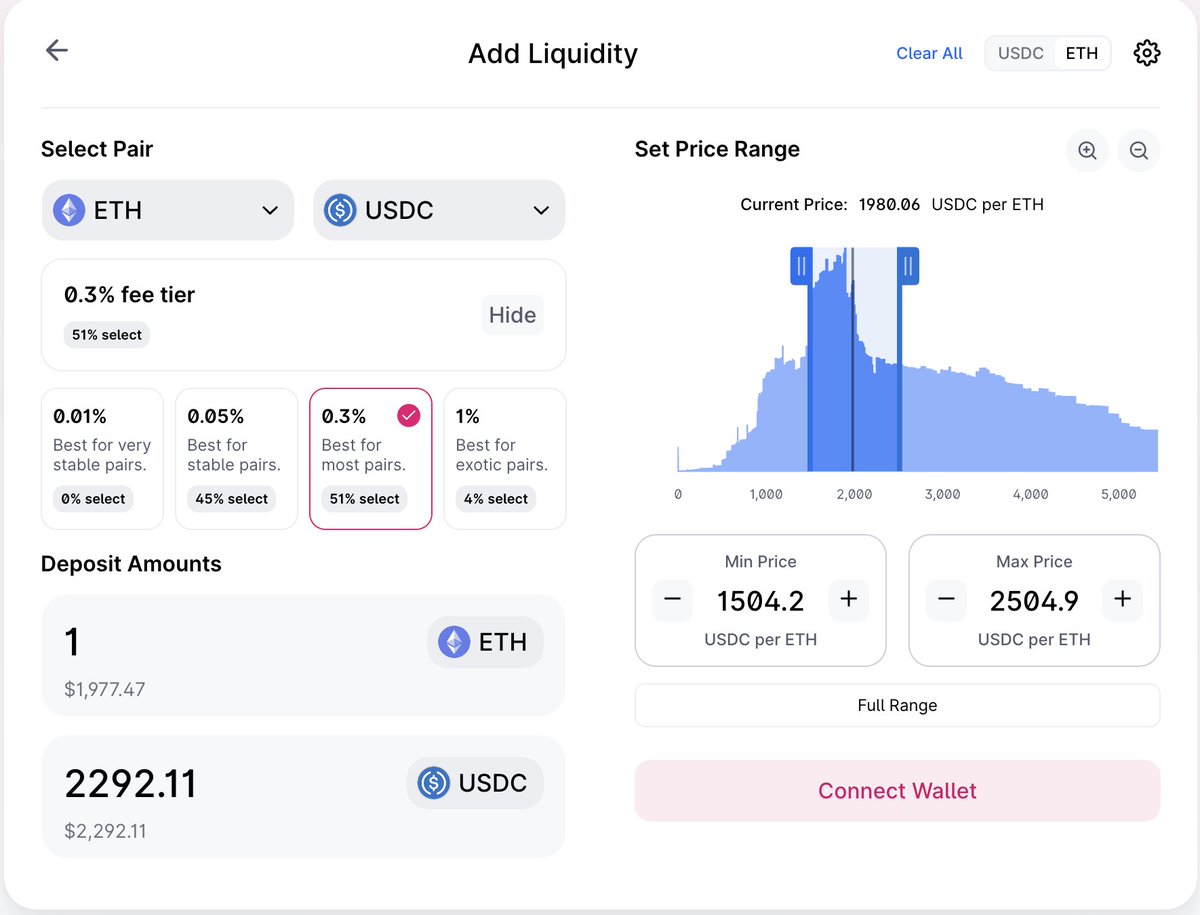The width and height of the screenshot is (1200, 915).
Task: Open the settings gear
Action: click(1146, 53)
